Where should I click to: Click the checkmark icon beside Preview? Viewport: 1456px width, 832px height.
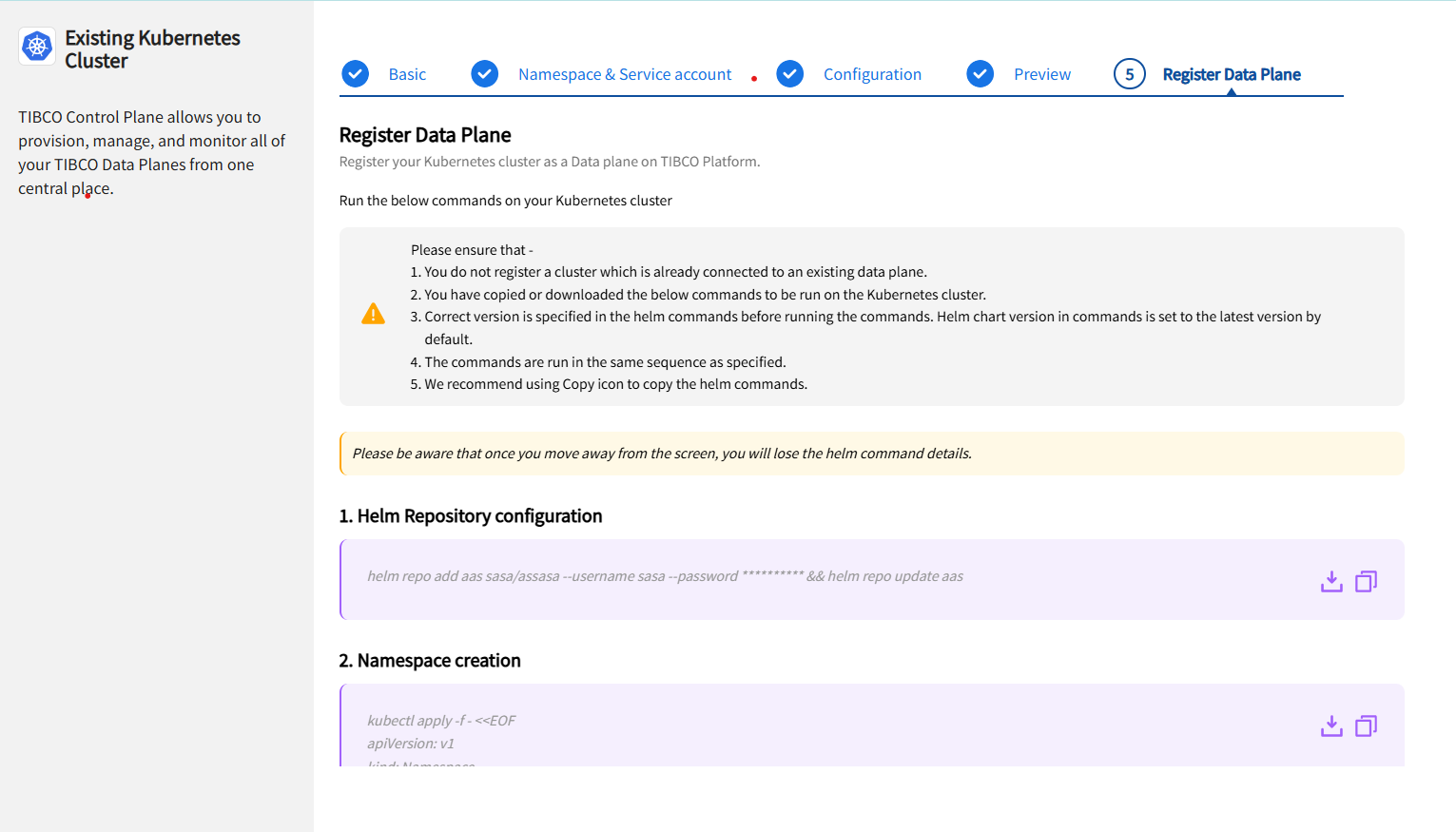tap(980, 74)
